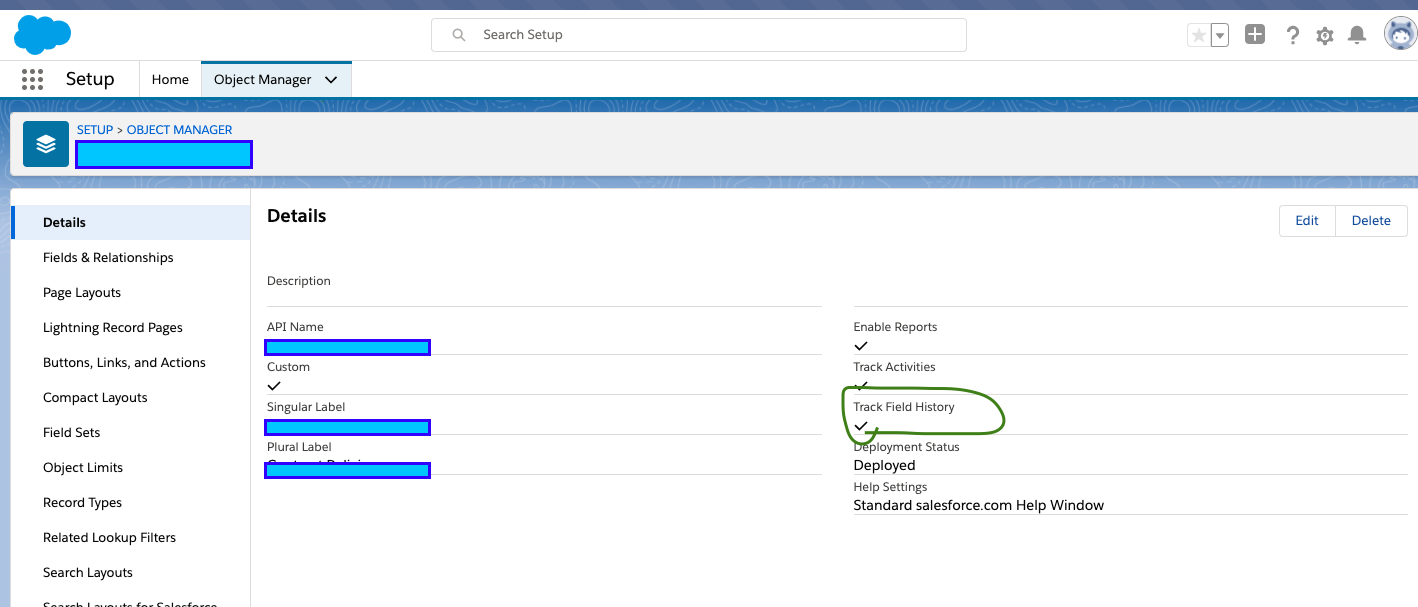Click the Edit button
1418x607 pixels.
coord(1307,220)
